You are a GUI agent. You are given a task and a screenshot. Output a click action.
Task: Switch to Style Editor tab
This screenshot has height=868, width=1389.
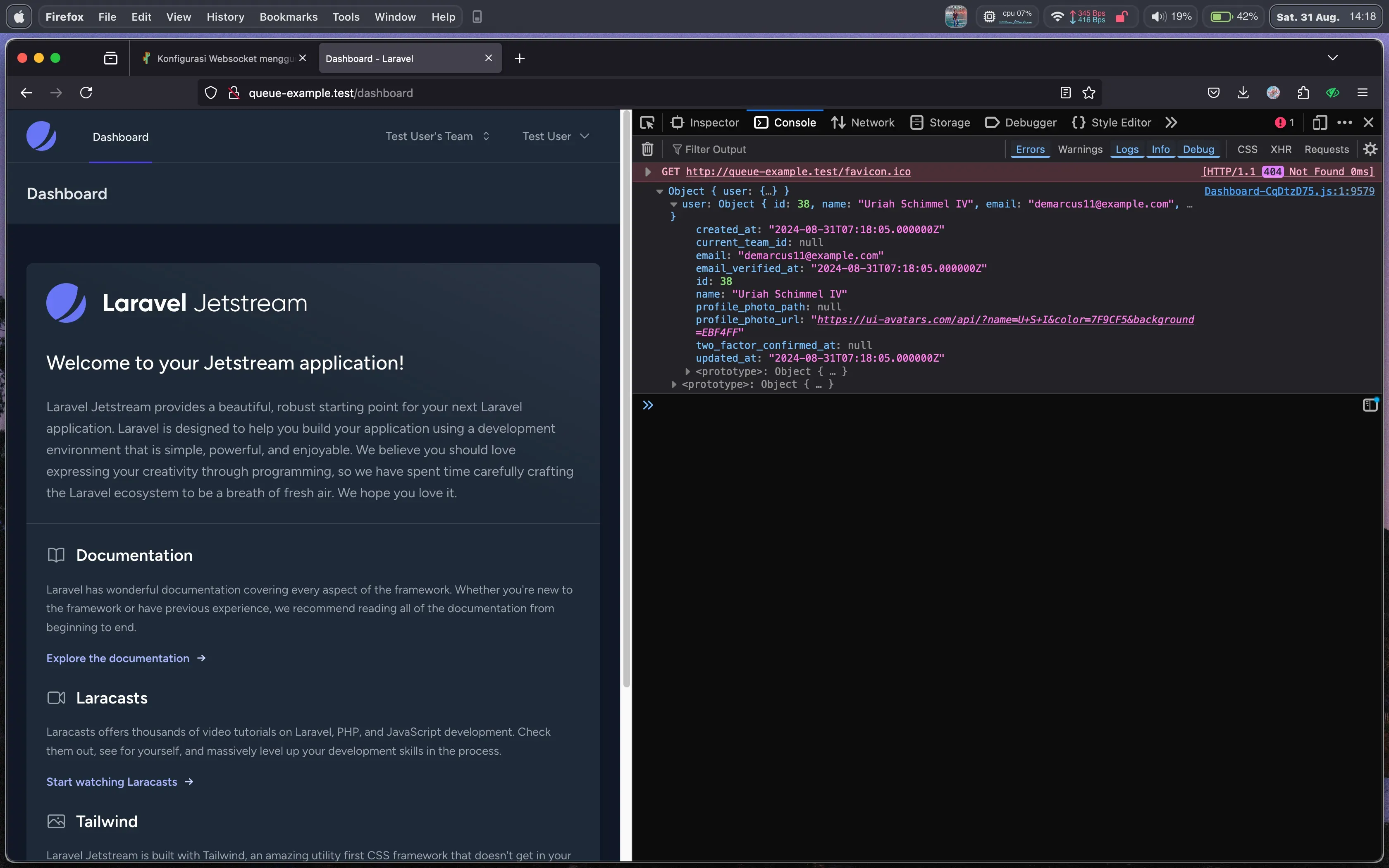coord(1111,122)
